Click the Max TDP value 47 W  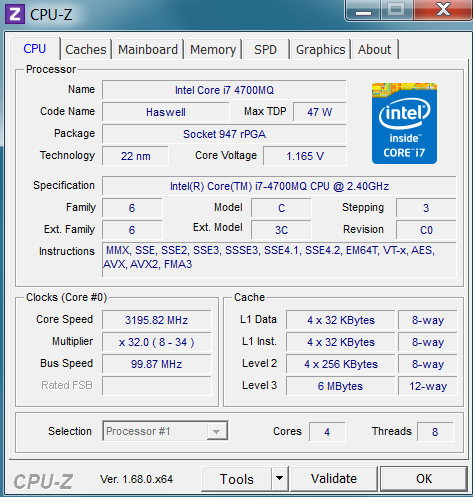click(x=320, y=112)
